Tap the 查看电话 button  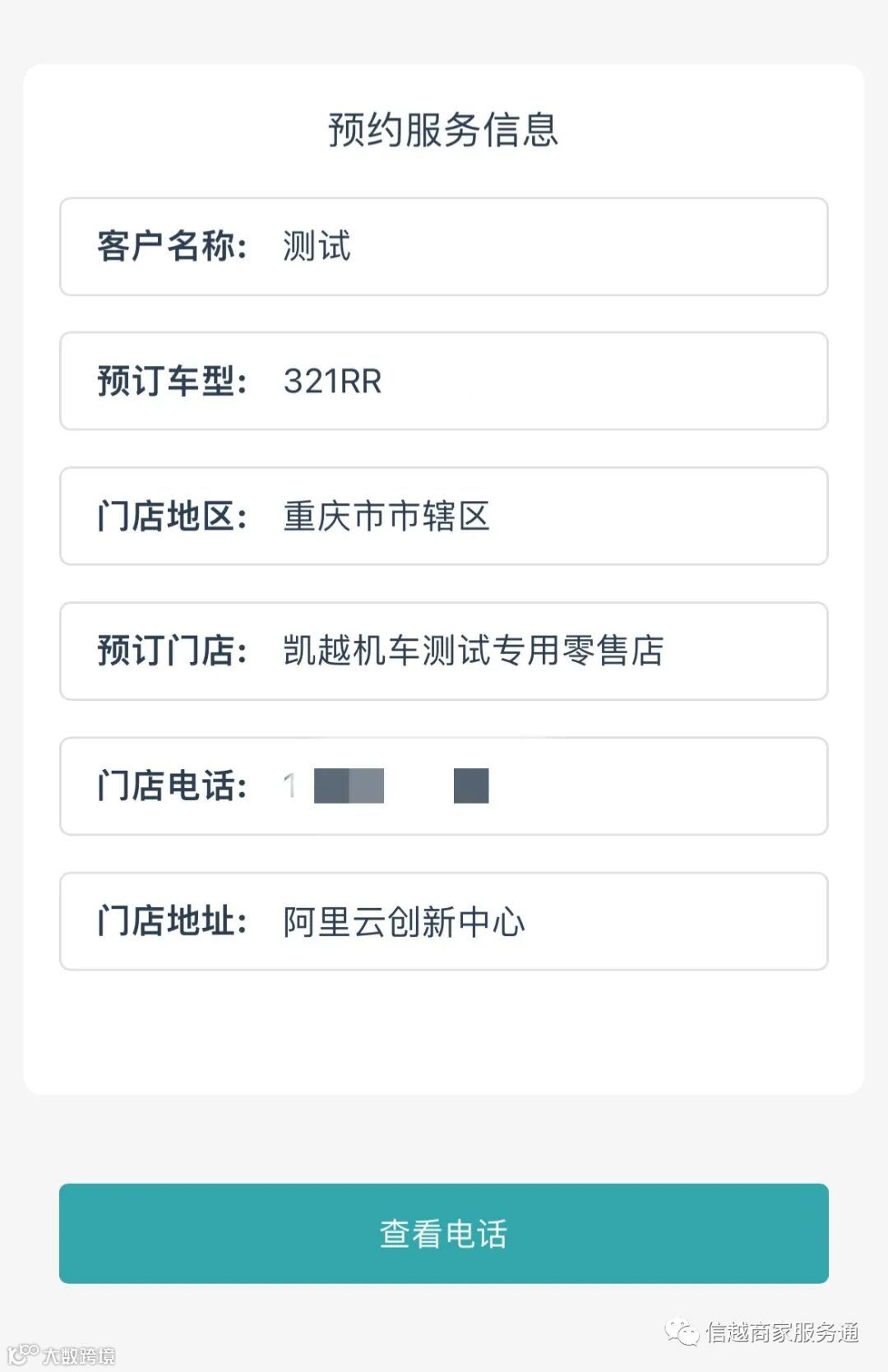click(443, 1233)
